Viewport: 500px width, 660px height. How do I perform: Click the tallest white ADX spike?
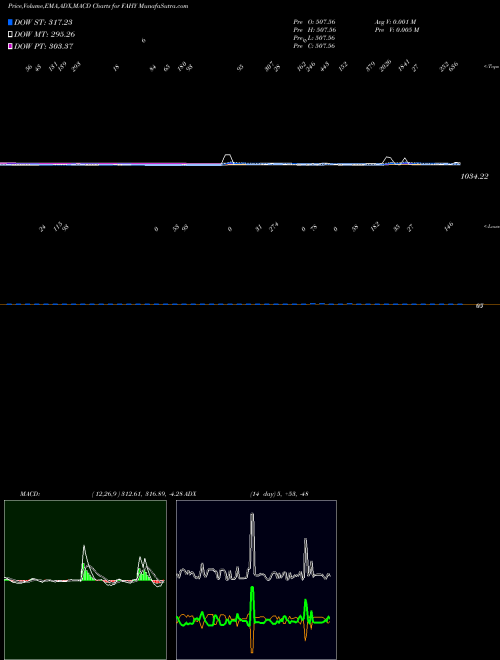pyautogui.click(x=252, y=541)
